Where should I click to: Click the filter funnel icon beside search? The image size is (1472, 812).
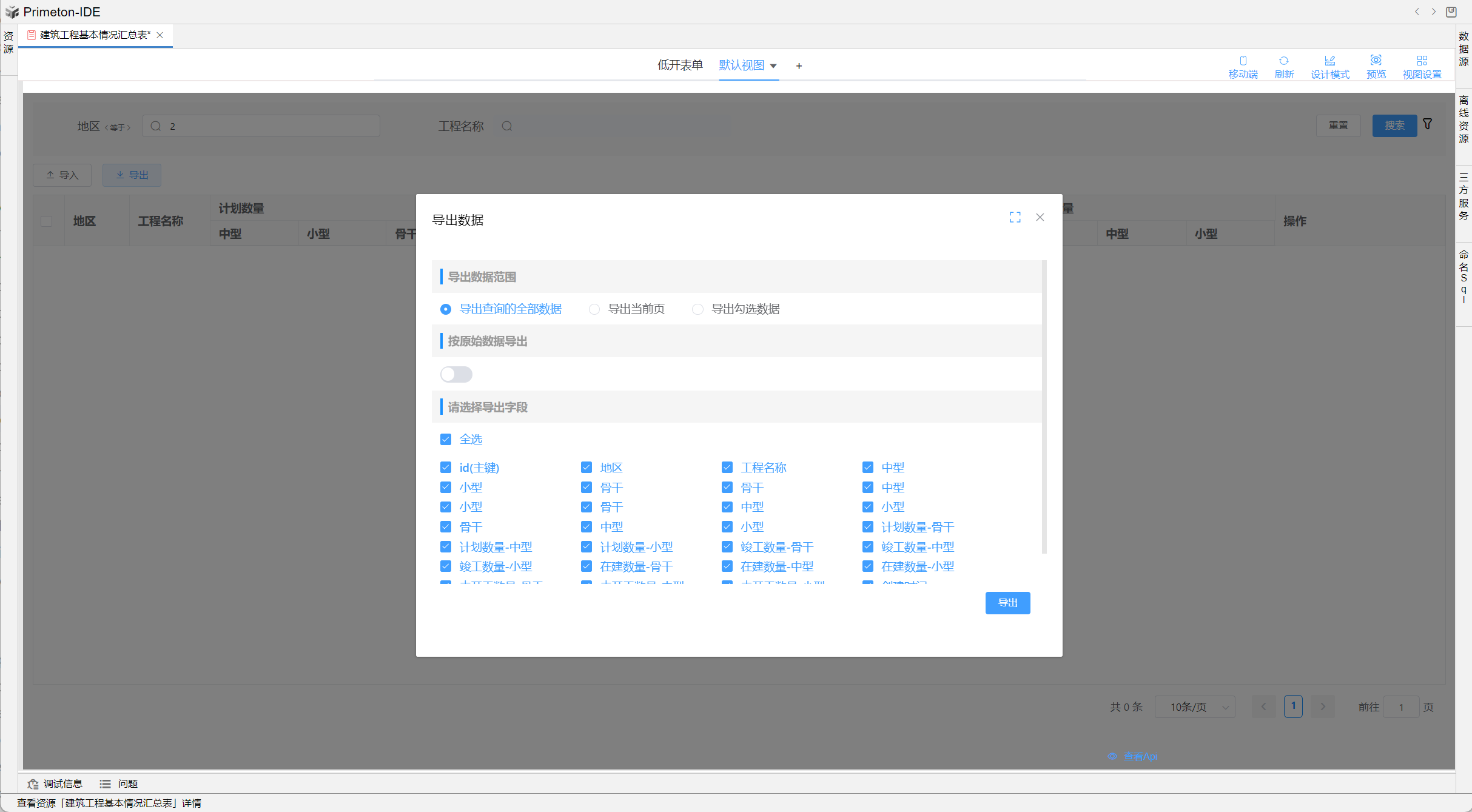[1428, 124]
